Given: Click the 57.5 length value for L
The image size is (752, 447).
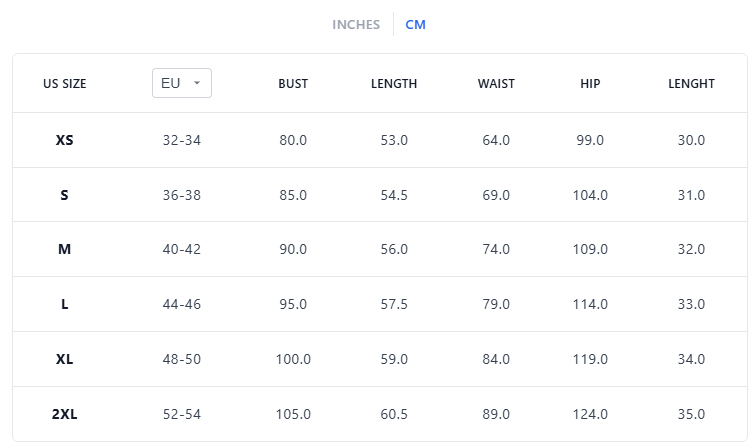Looking at the screenshot, I should (x=394, y=304).
